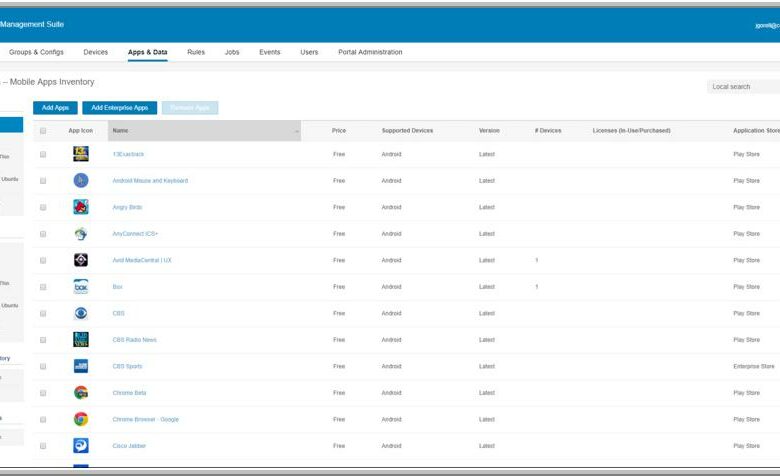Click the App Icon column header
Image resolution: width=780 pixels, height=476 pixels.
(81, 130)
